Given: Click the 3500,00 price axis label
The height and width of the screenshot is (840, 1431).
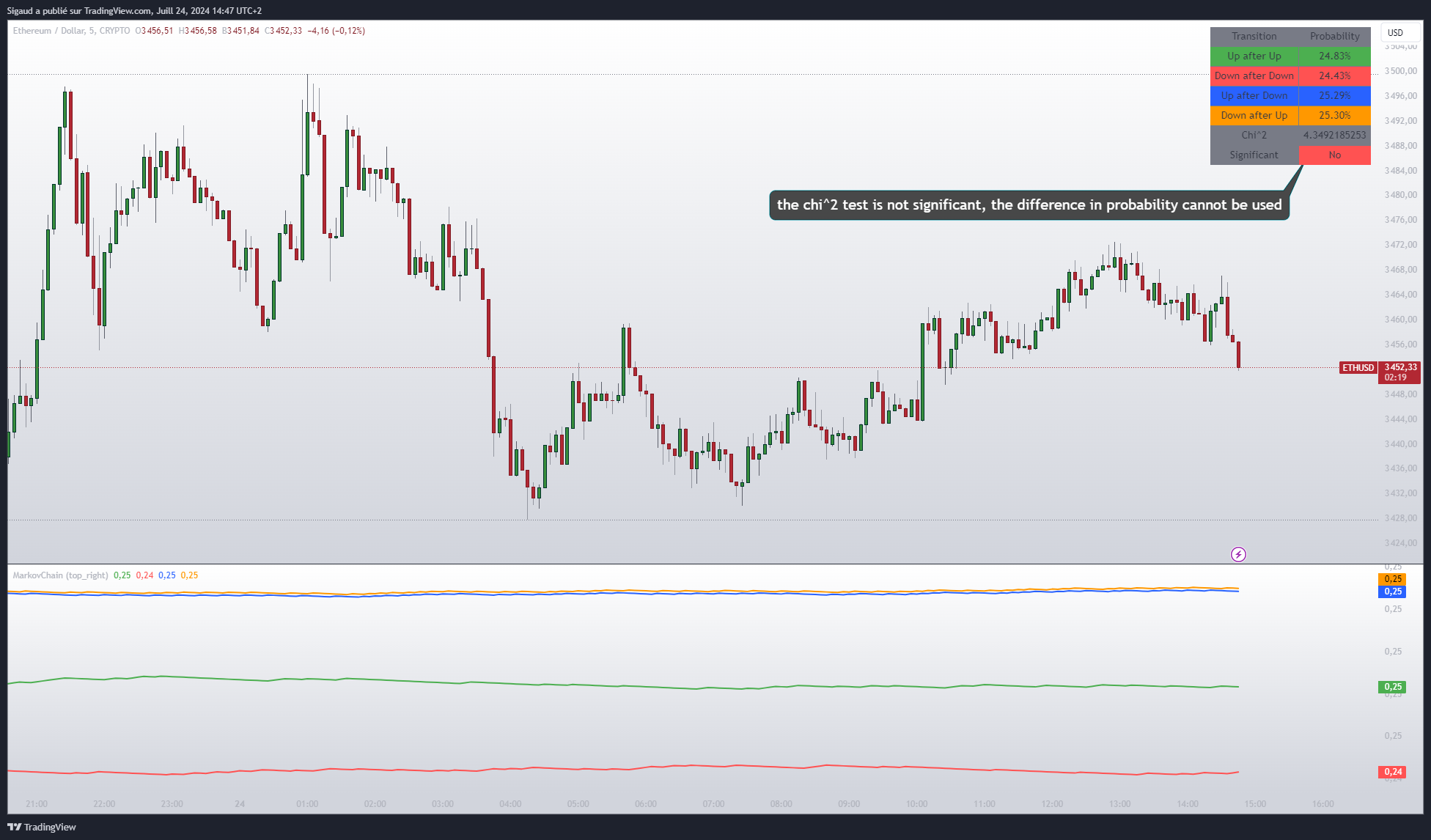Looking at the screenshot, I should click(x=1400, y=71).
